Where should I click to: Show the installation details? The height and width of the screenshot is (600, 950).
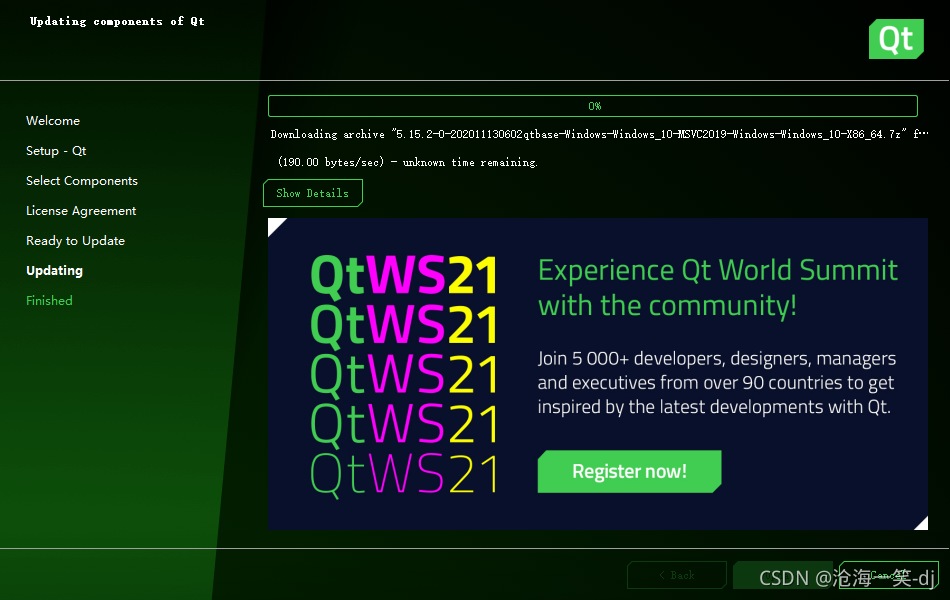[x=313, y=193]
